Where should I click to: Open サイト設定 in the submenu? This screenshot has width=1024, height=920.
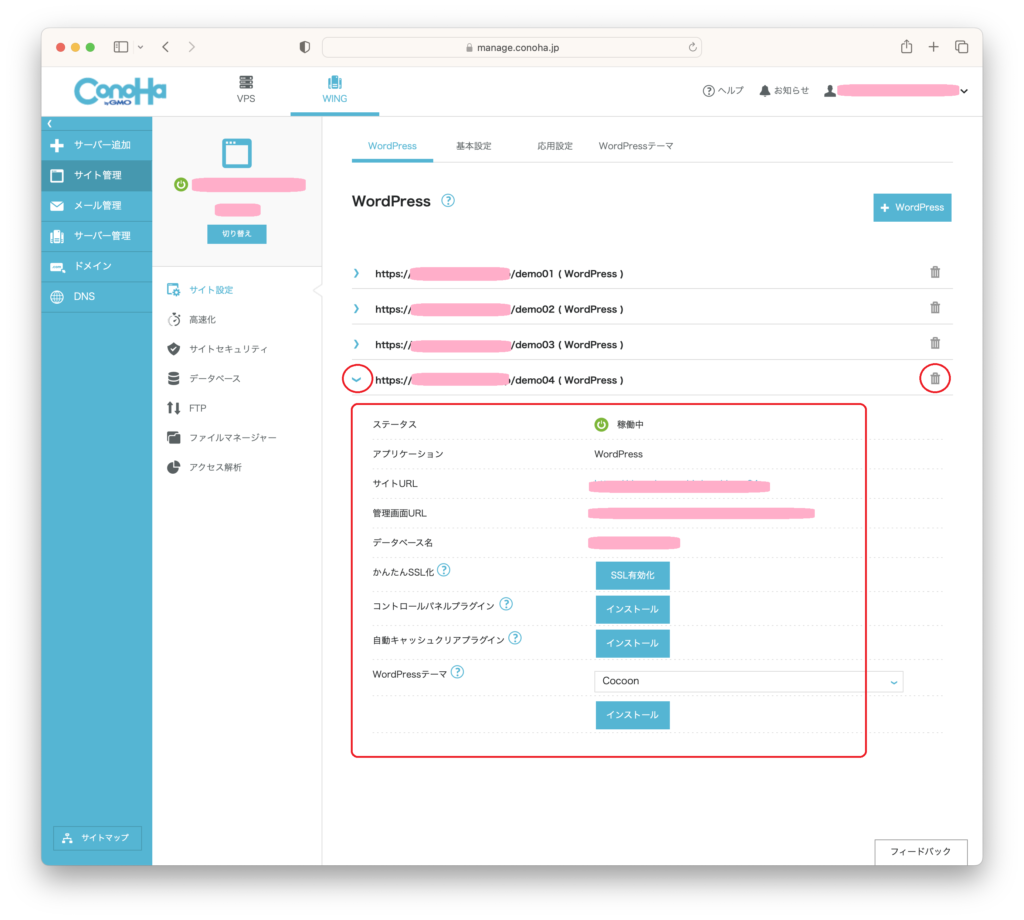pos(200,290)
